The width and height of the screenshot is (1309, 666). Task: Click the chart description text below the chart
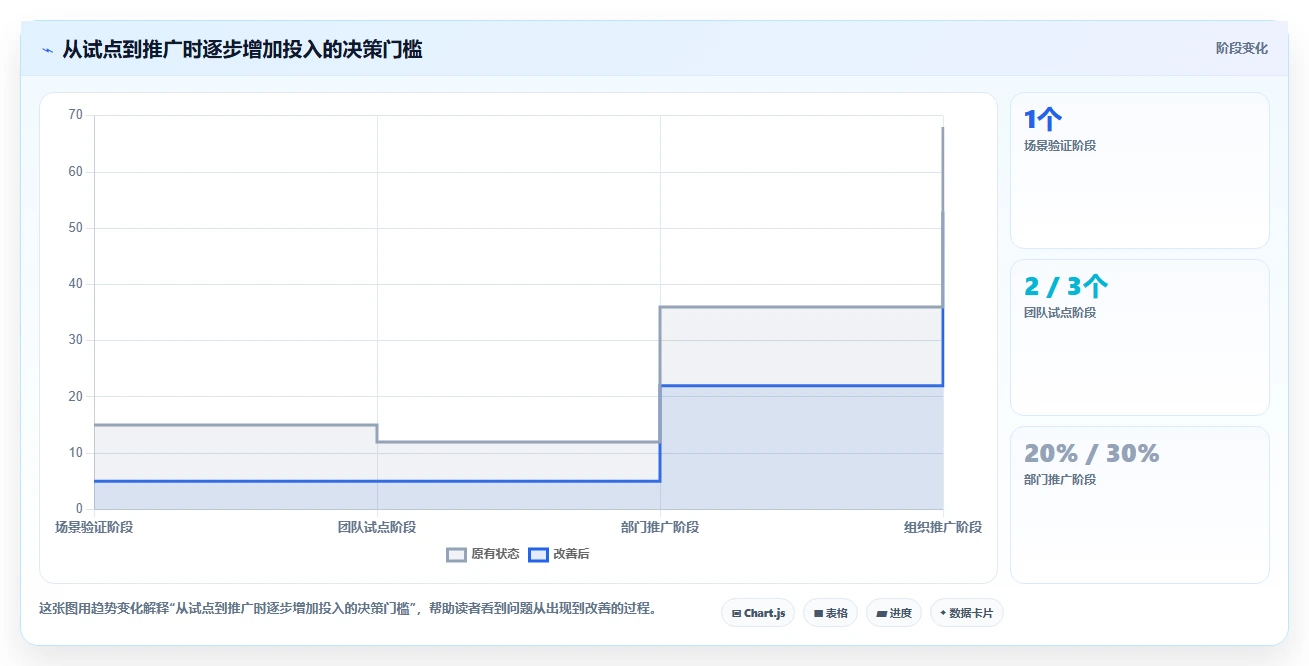pos(348,608)
